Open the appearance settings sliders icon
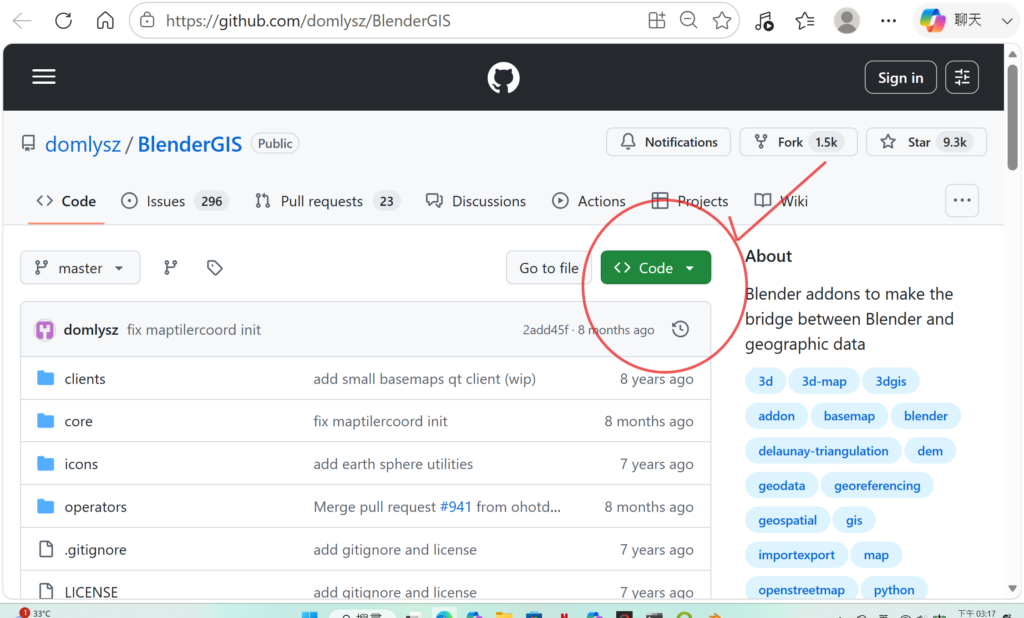This screenshot has height=618, width=1024. pyautogui.click(x=962, y=78)
